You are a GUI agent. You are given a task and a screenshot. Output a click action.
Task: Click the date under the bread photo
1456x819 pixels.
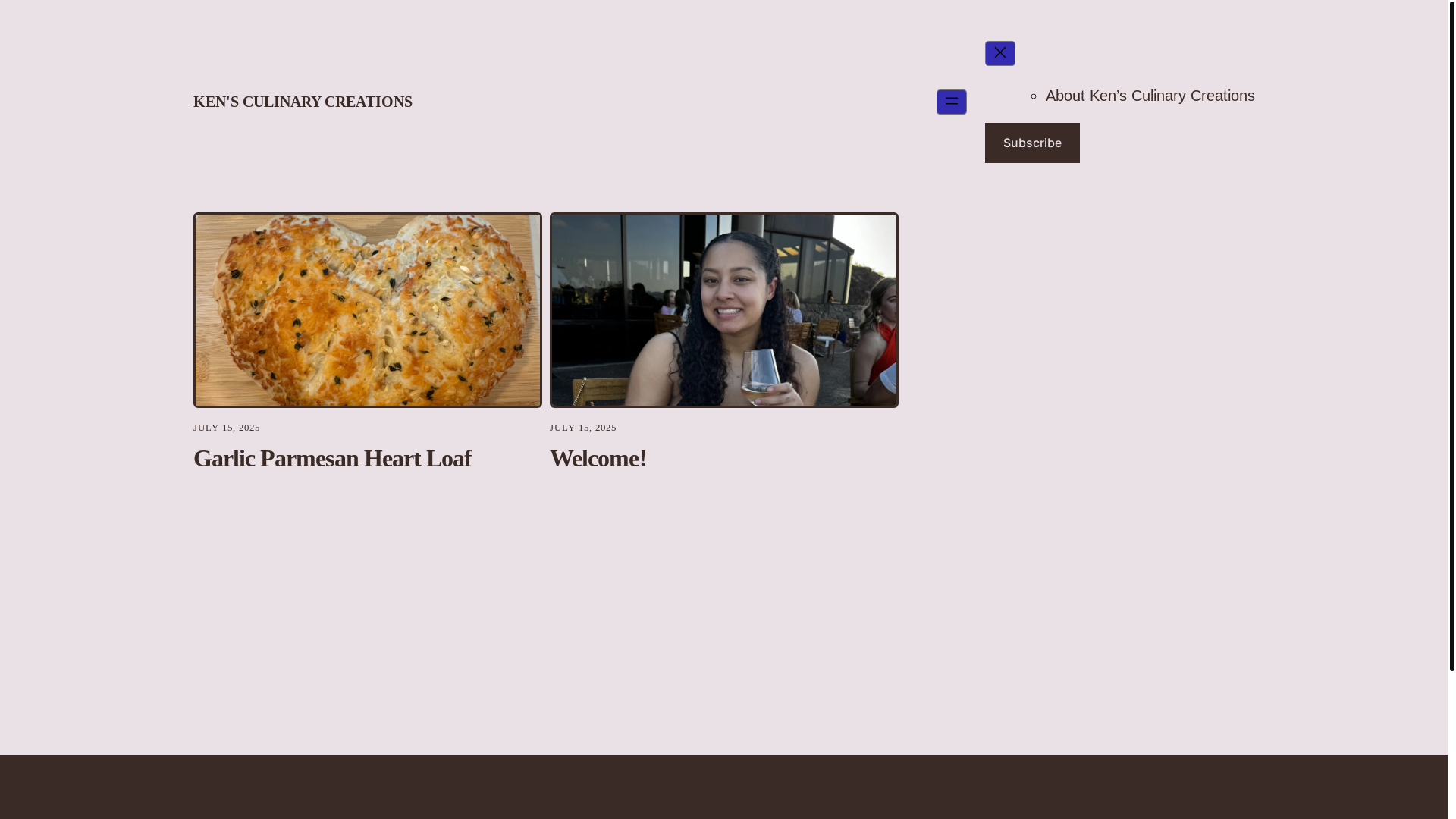(227, 428)
